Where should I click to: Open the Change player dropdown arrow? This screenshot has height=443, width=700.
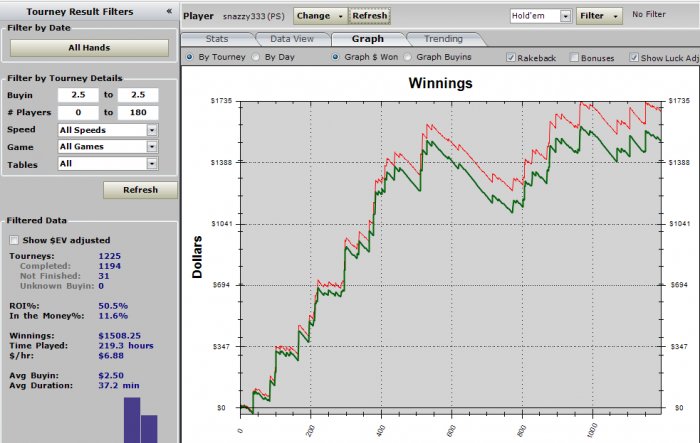[x=341, y=16]
